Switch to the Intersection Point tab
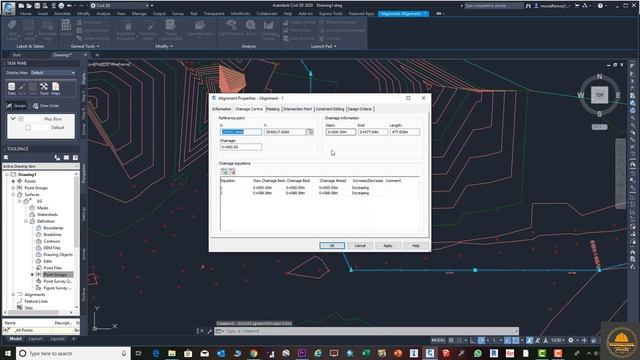The image size is (640, 360). (298, 109)
